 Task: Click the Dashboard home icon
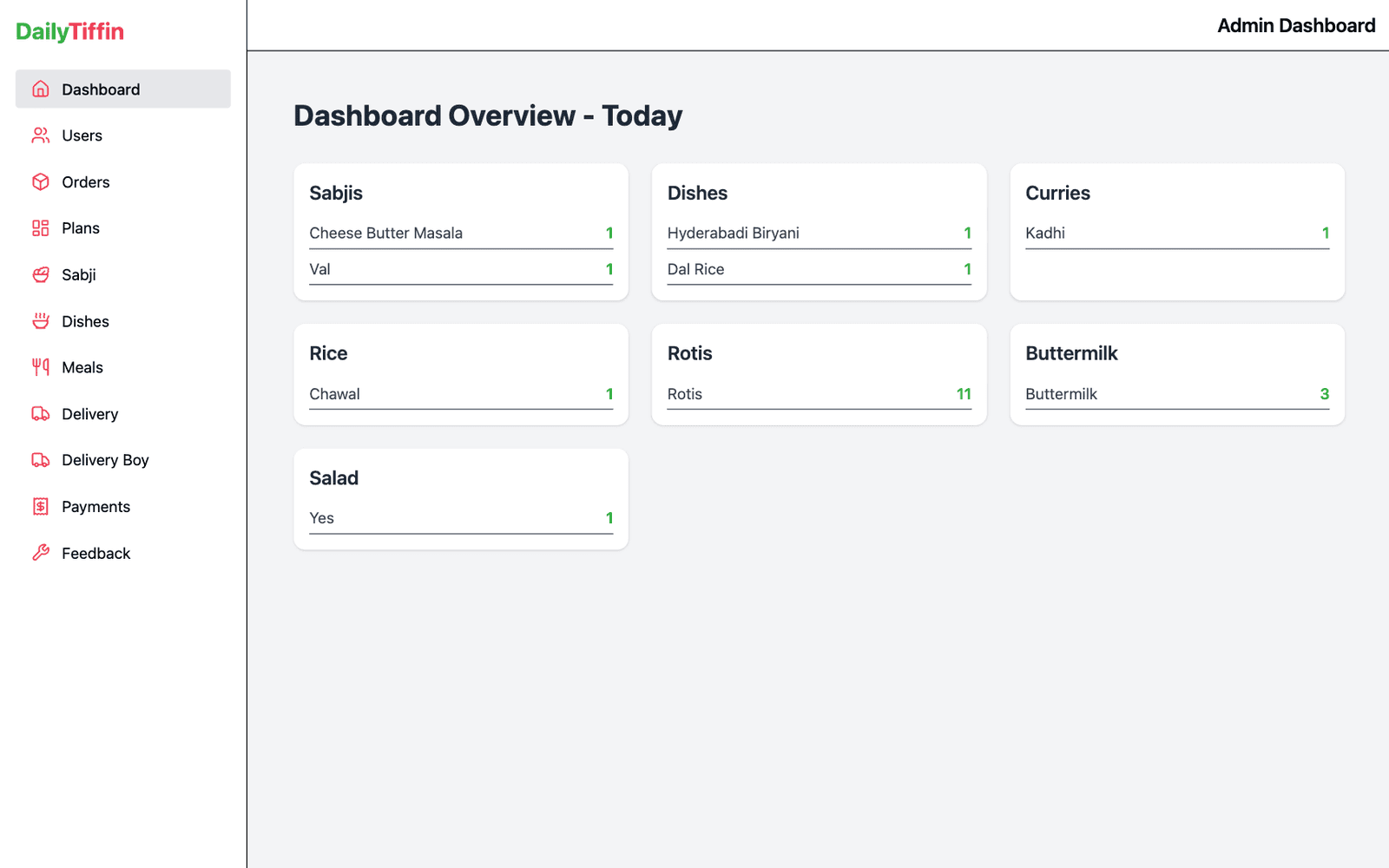click(x=41, y=89)
